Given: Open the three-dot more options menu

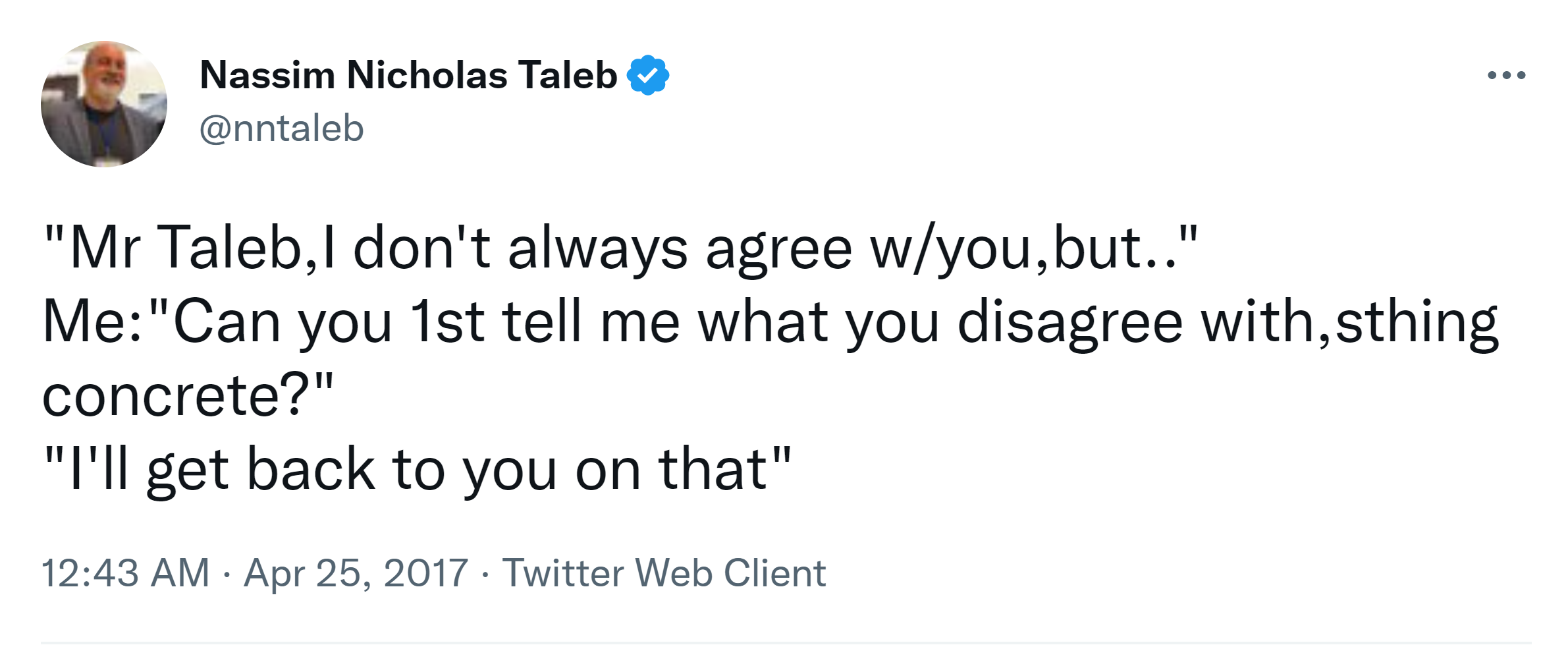Looking at the screenshot, I should pyautogui.click(x=1506, y=75).
